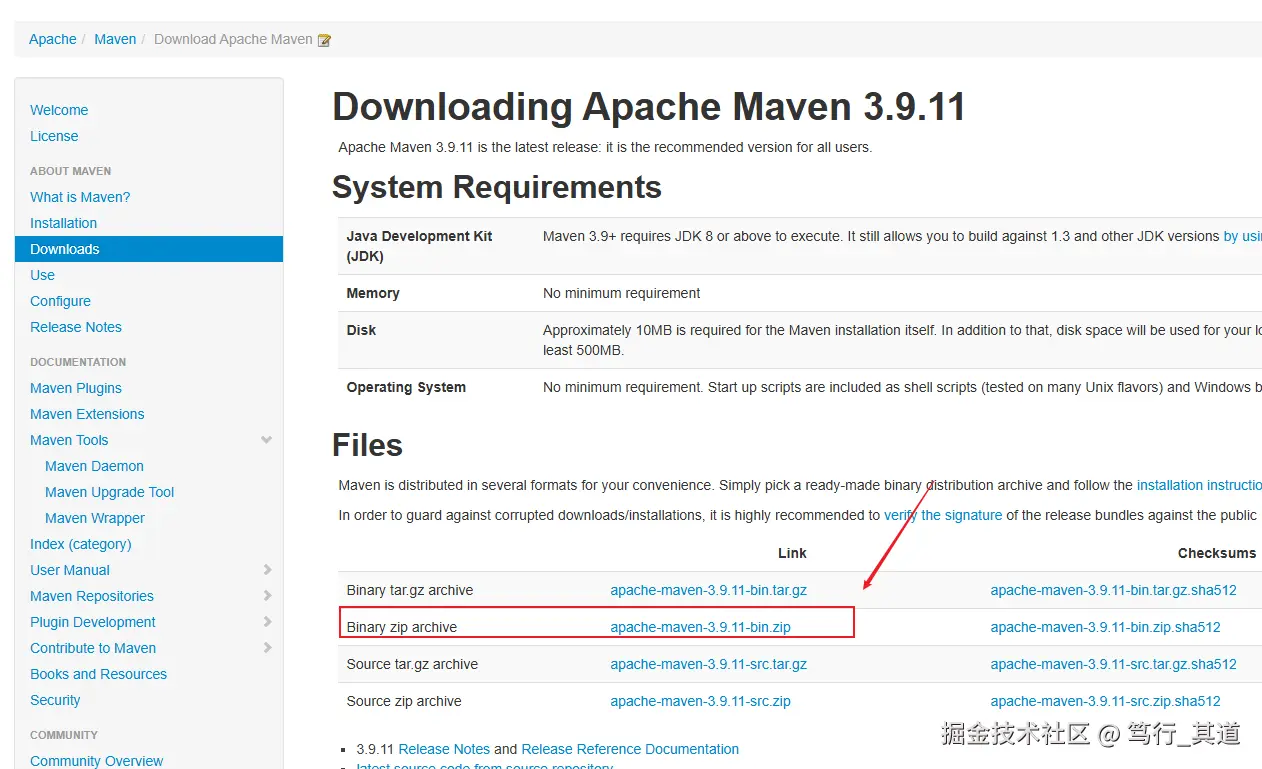Open Release Notes in the sidebar
The height and width of the screenshot is (769, 1262).
pos(76,327)
